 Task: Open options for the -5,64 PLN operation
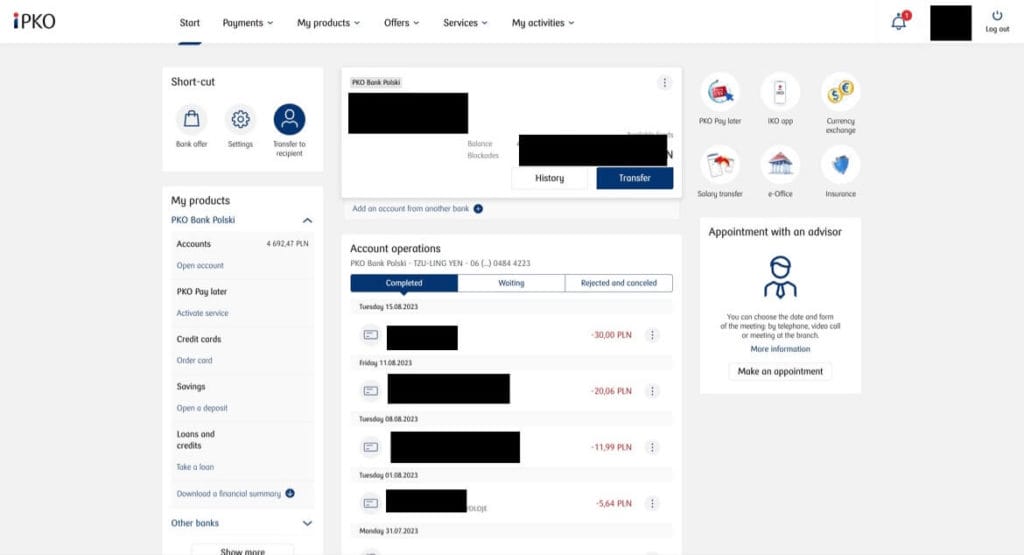coord(652,503)
